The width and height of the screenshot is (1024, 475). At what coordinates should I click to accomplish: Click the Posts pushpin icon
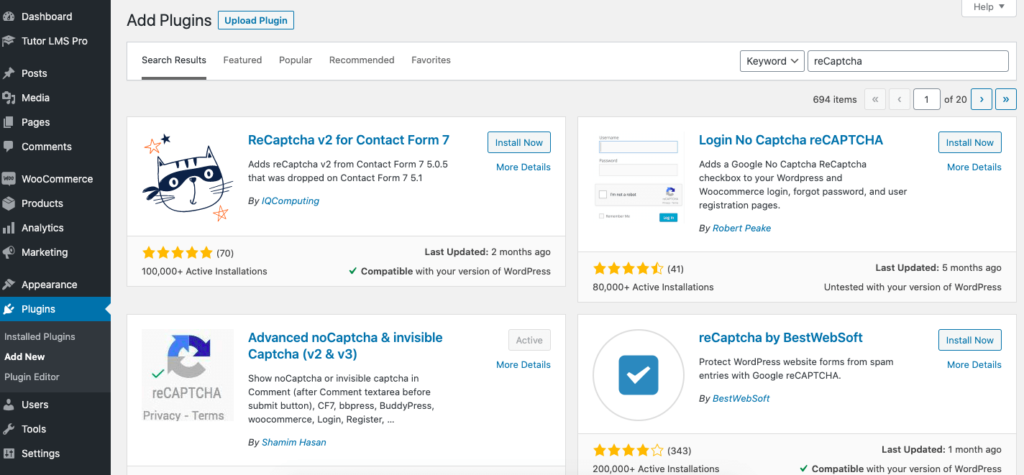[x=8, y=73]
